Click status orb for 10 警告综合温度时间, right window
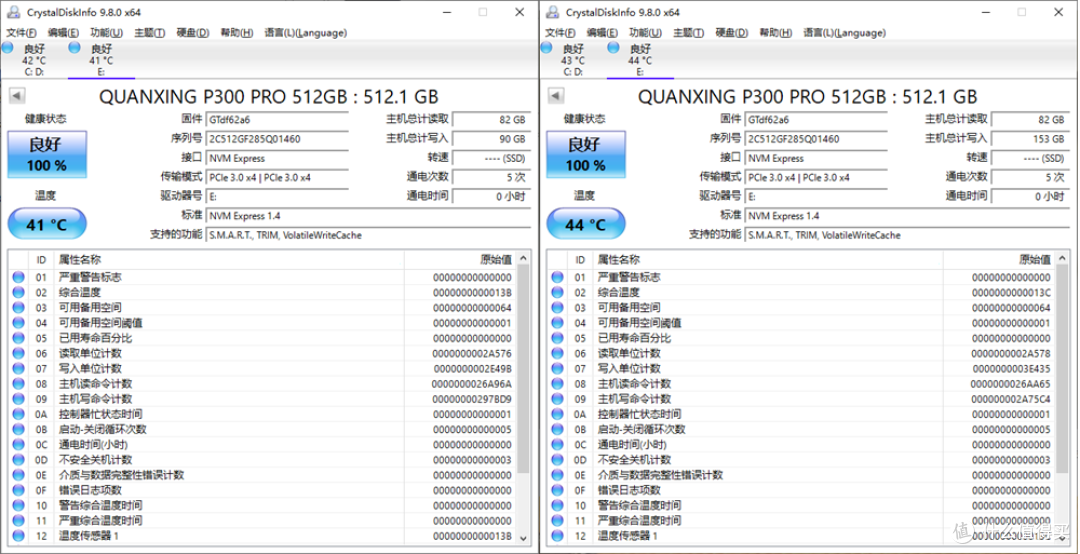The width and height of the screenshot is (1080, 554). 557,505
